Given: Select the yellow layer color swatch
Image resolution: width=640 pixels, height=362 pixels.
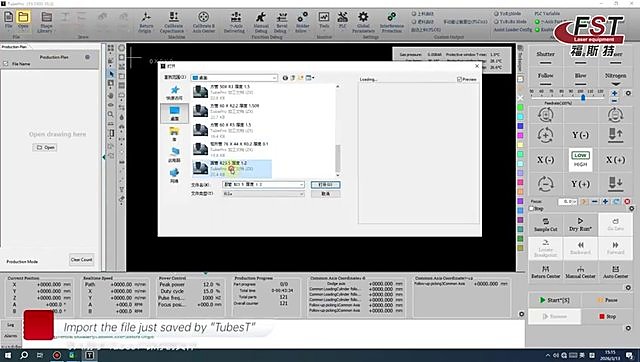Looking at the screenshot, I should [x=520, y=145].
